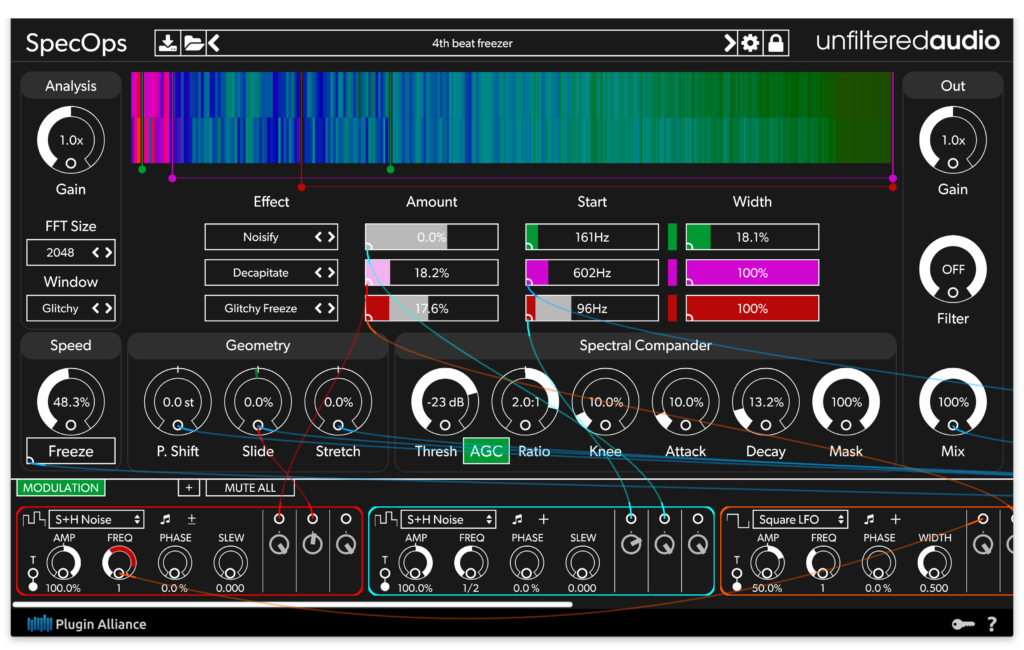
Task: Change the Square LFO modulator type dropdown
Action: [x=798, y=519]
